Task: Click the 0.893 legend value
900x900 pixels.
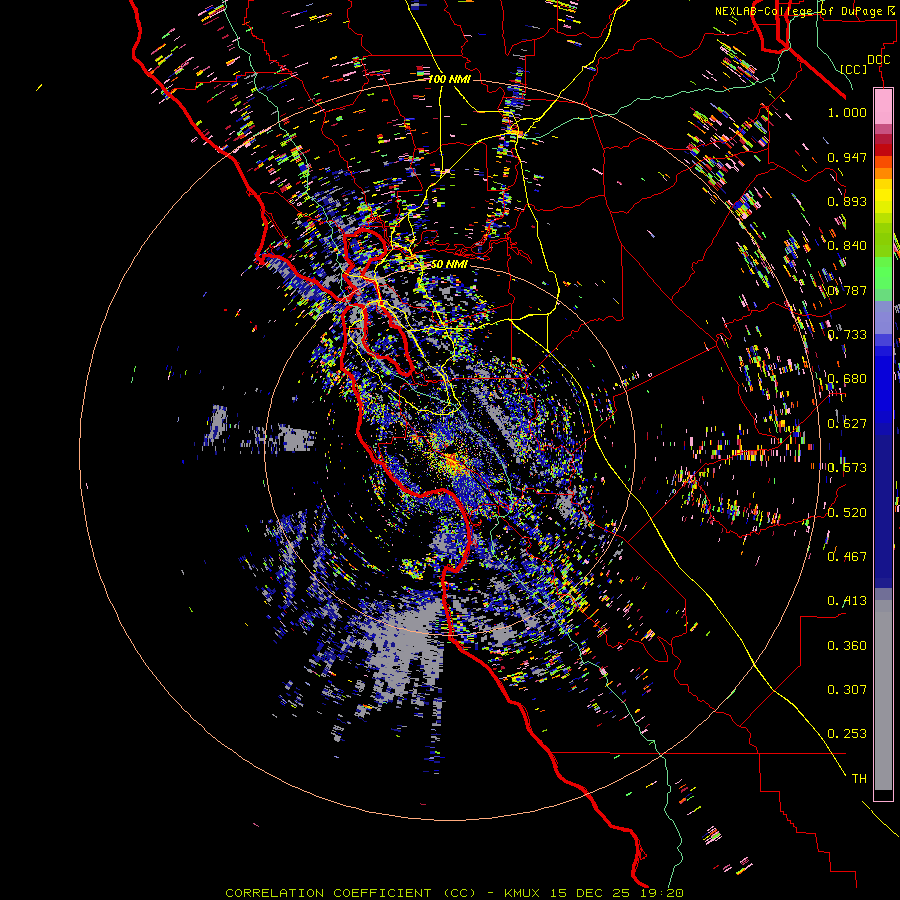Action: 847,201
